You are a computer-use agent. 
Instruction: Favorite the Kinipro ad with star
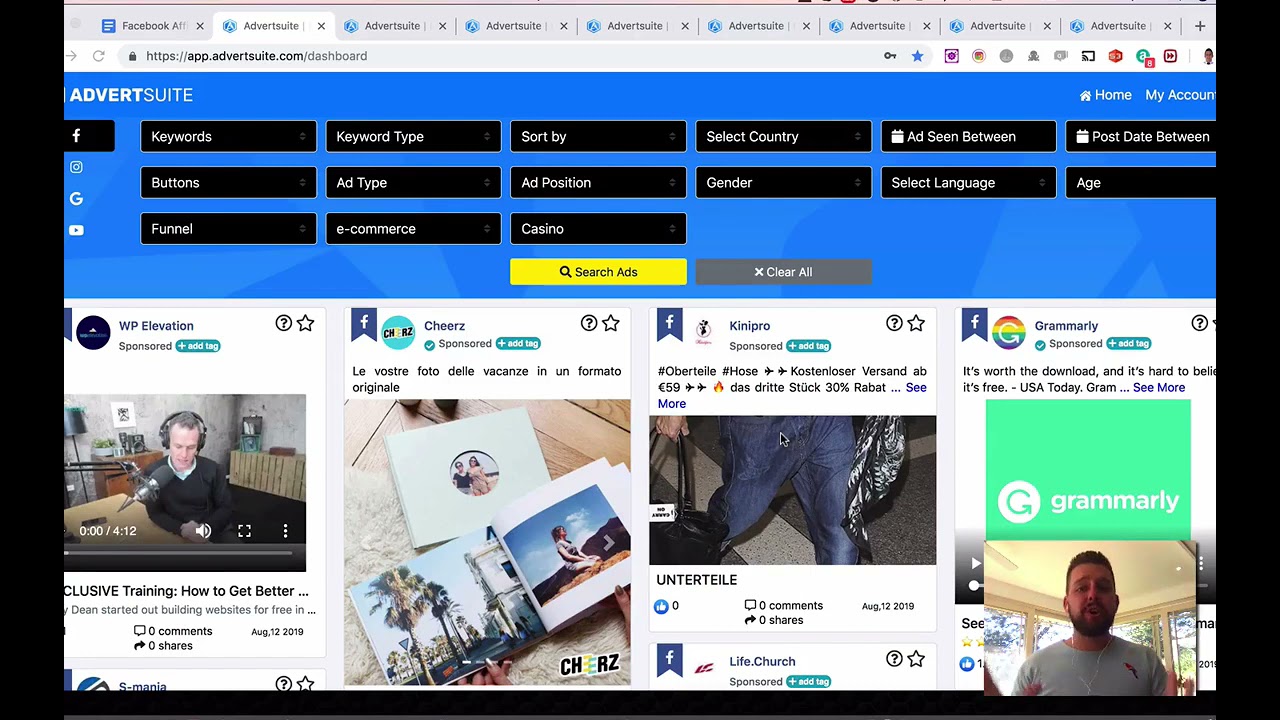pyautogui.click(x=915, y=323)
